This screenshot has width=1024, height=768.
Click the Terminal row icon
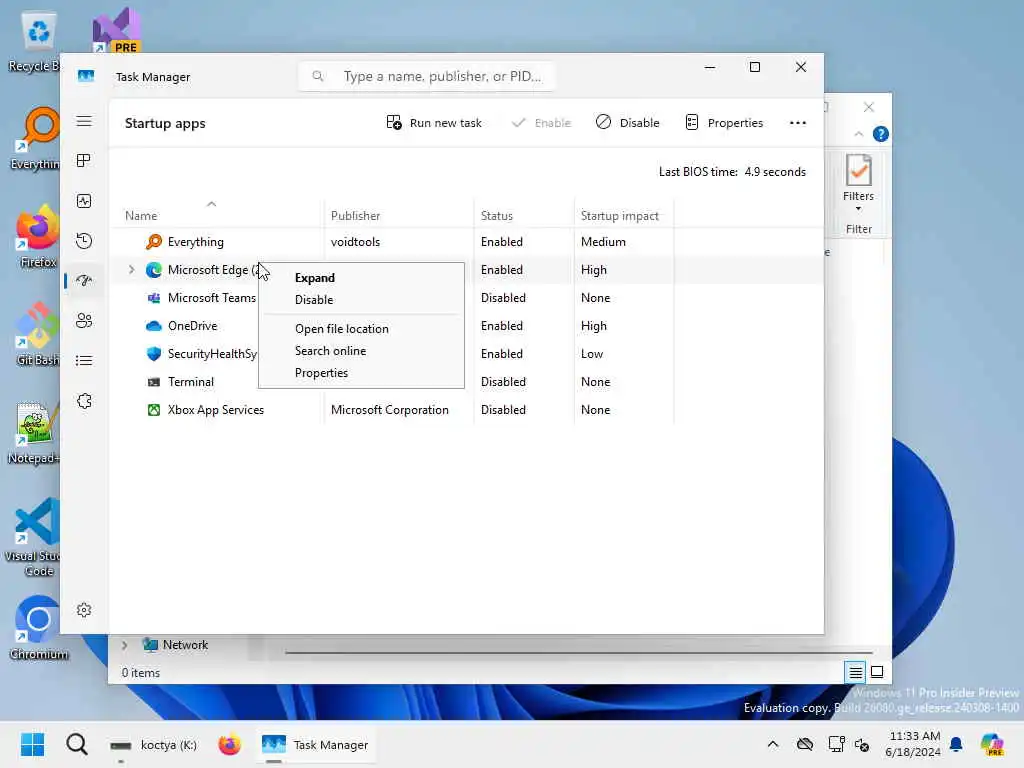pos(153,382)
